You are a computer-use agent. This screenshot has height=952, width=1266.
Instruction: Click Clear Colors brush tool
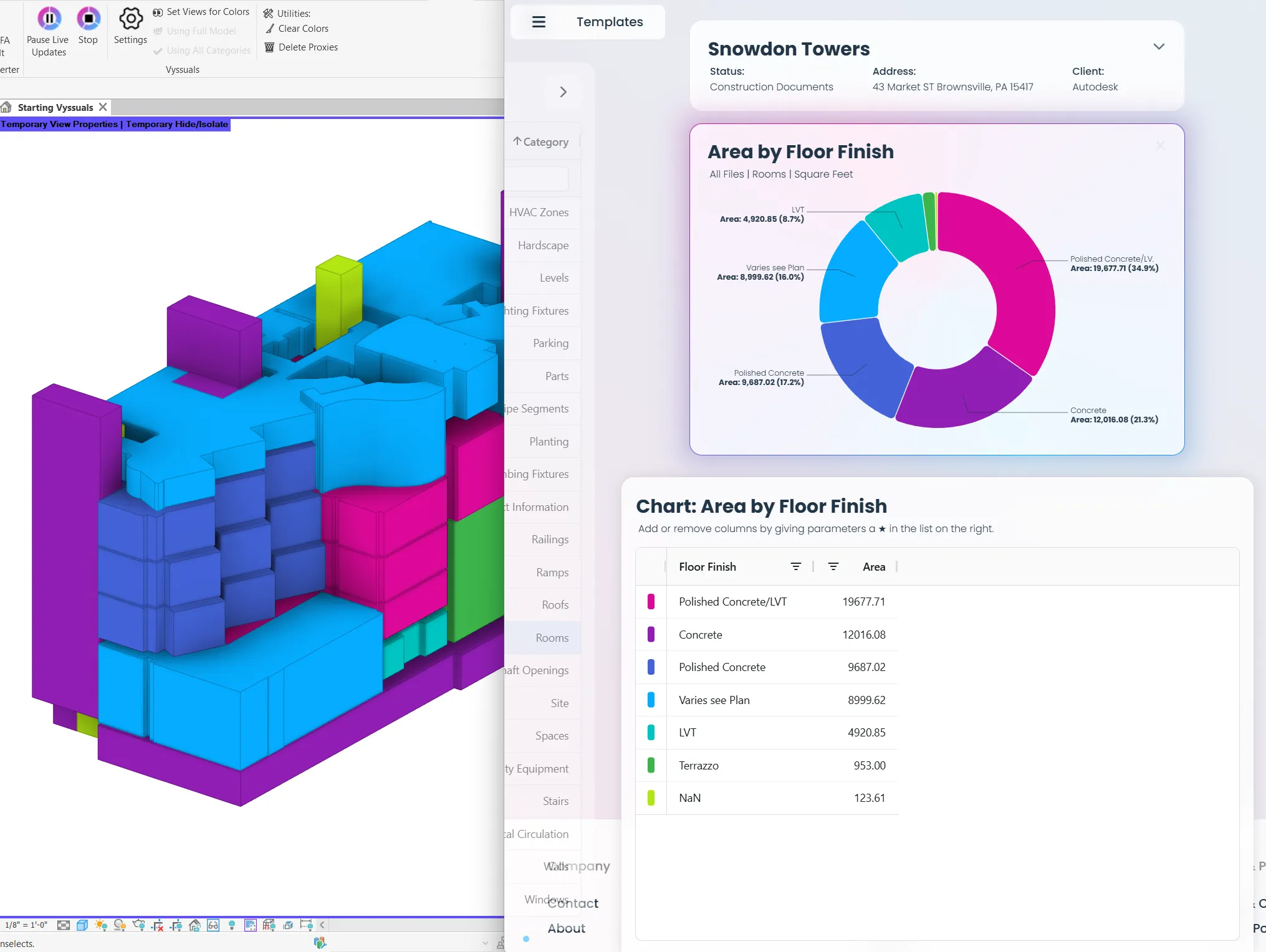(269, 29)
